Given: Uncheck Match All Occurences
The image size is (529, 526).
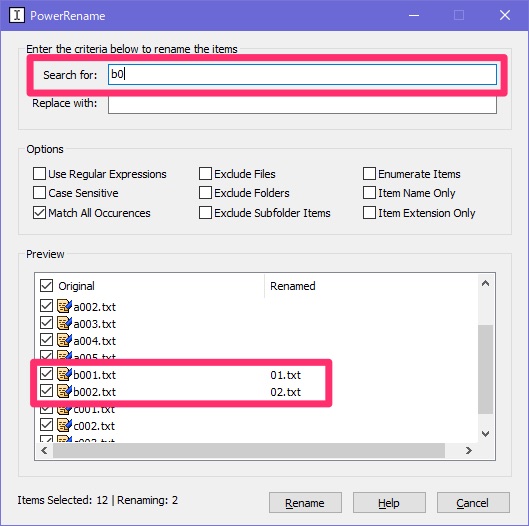Looking at the screenshot, I should point(39,213).
